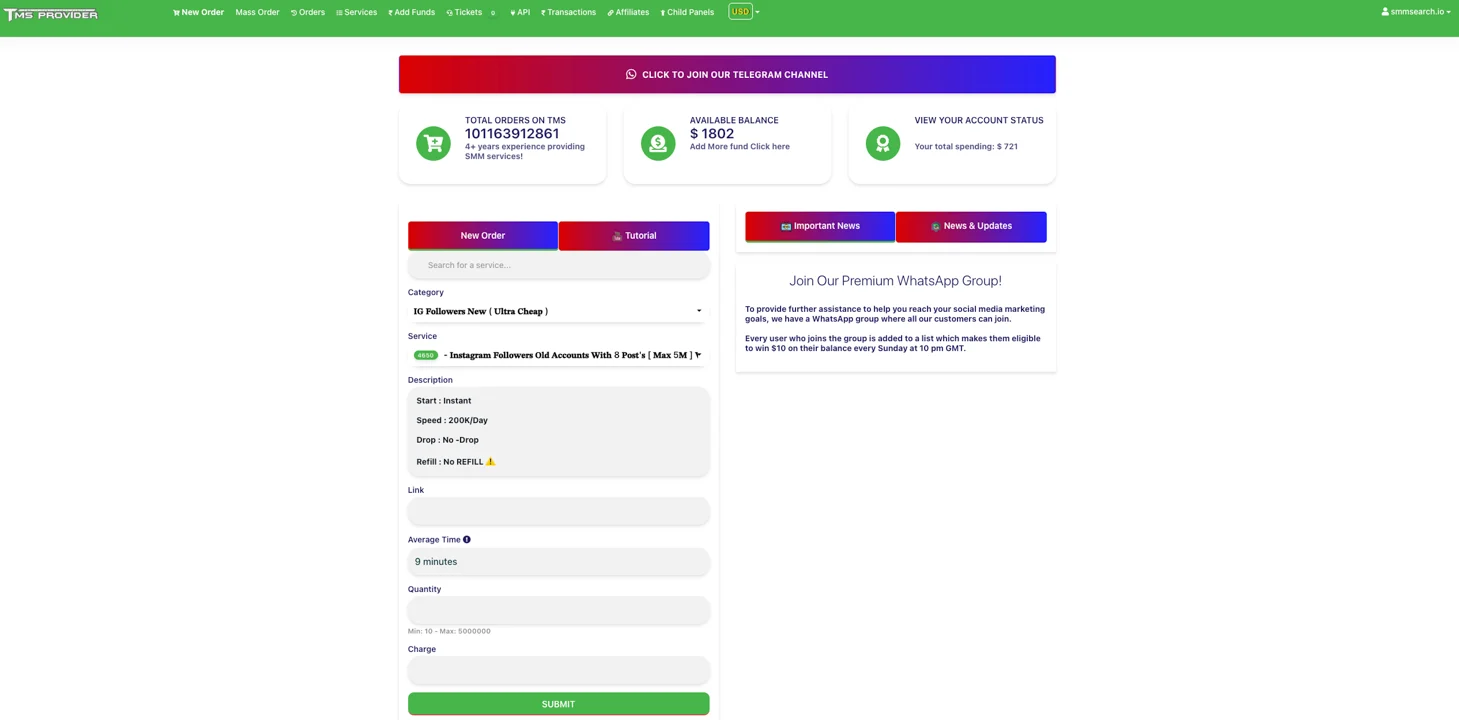Screen dimensions: 1459x720
Task: Open the Mass Order menu item
Action: click(x=257, y=13)
